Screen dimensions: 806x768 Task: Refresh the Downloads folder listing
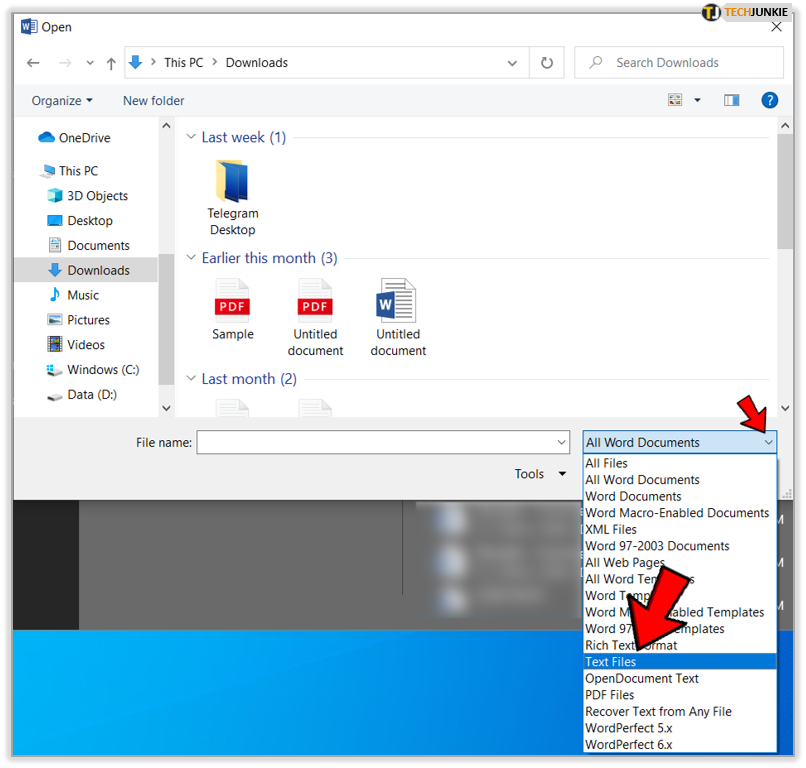click(547, 63)
